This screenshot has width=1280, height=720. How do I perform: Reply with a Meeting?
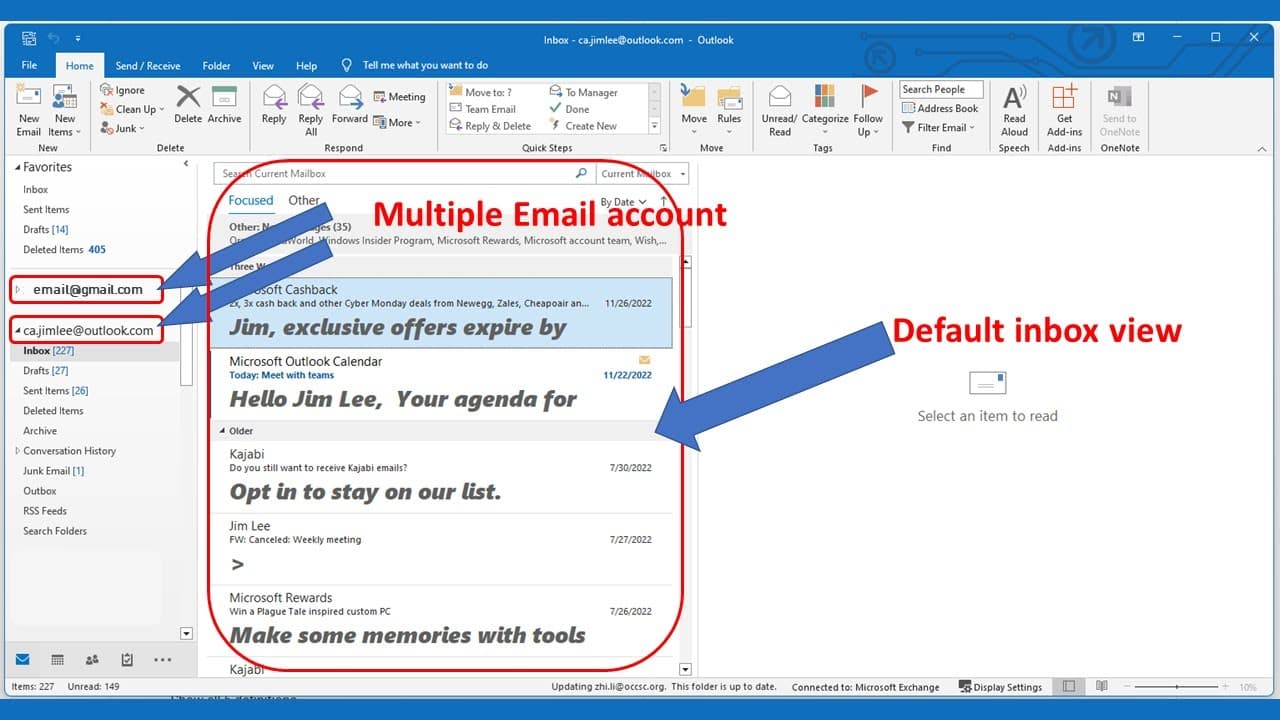pyautogui.click(x=400, y=97)
